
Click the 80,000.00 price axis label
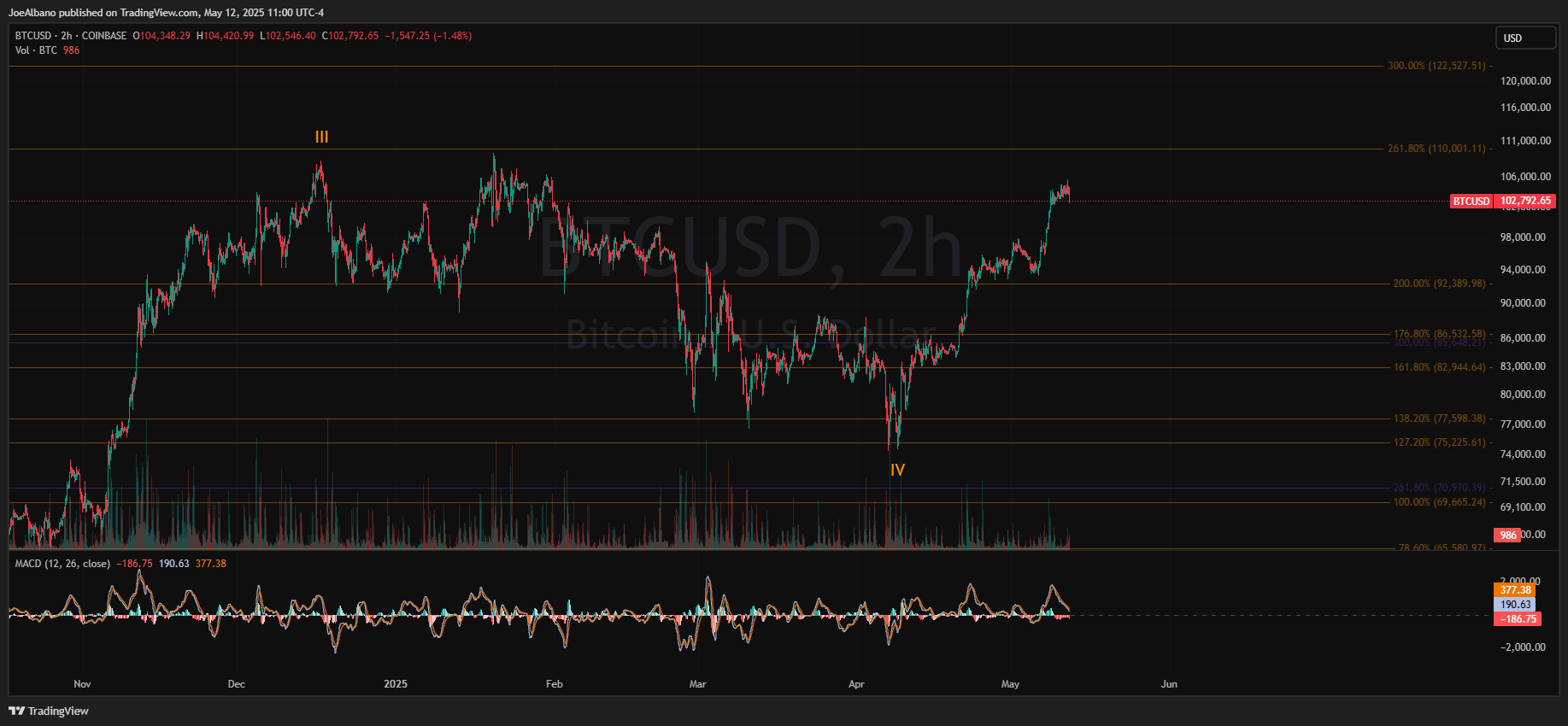tap(1523, 395)
